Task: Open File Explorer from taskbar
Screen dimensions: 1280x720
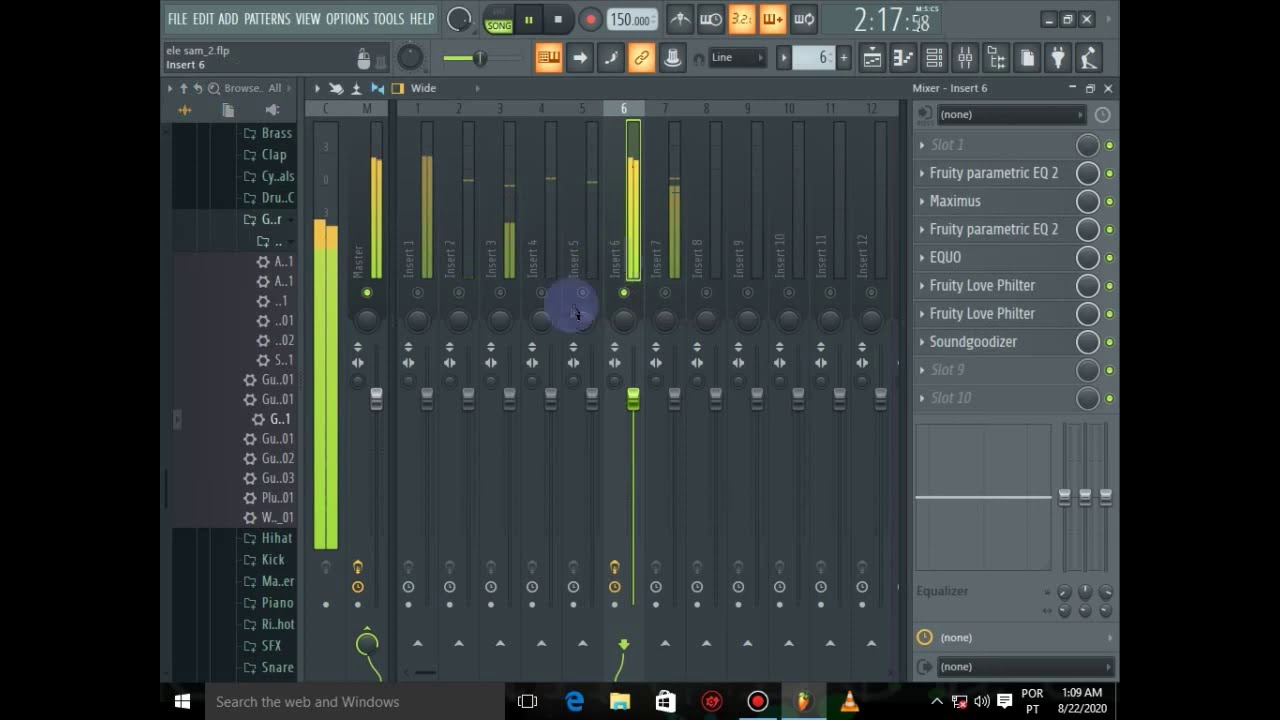Action: pos(620,702)
